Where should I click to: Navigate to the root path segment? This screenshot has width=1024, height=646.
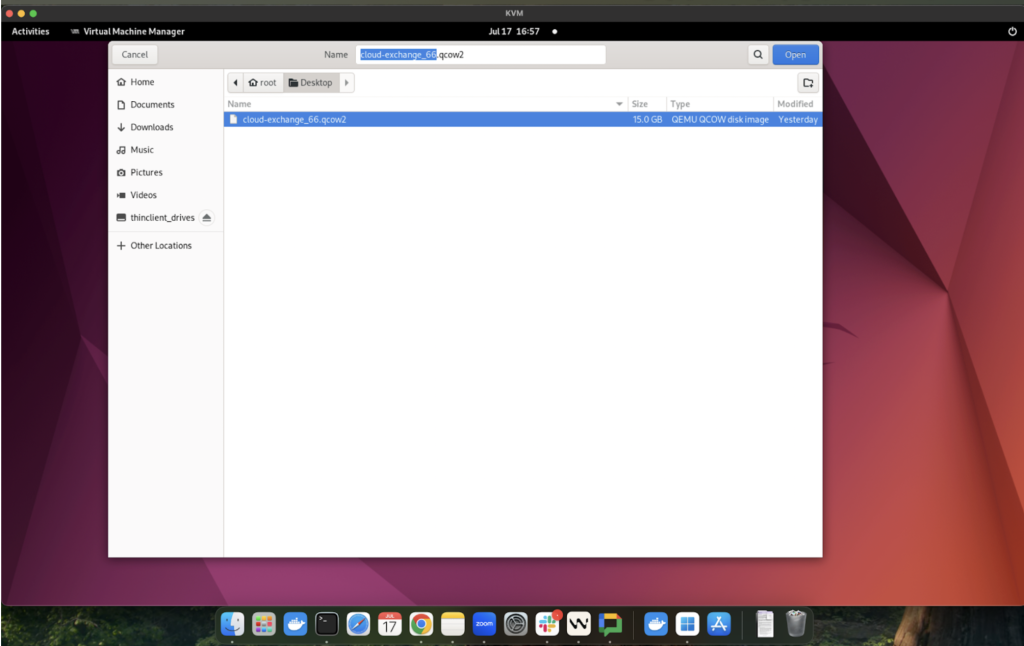[263, 83]
